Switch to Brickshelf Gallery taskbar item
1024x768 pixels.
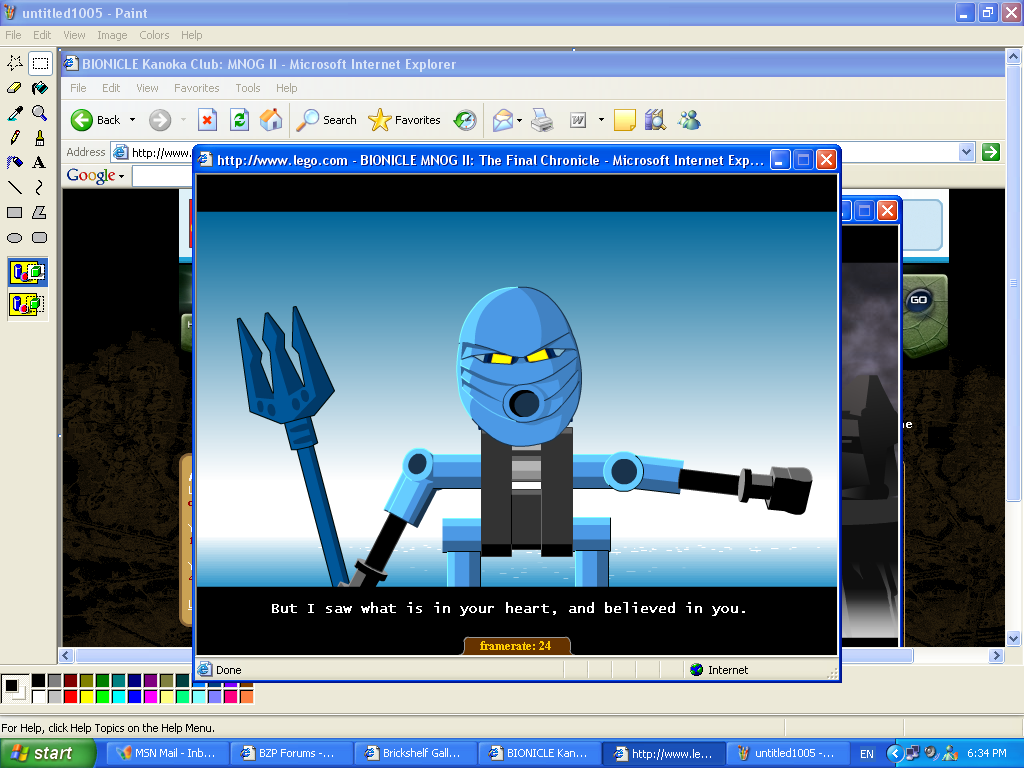(x=415, y=753)
